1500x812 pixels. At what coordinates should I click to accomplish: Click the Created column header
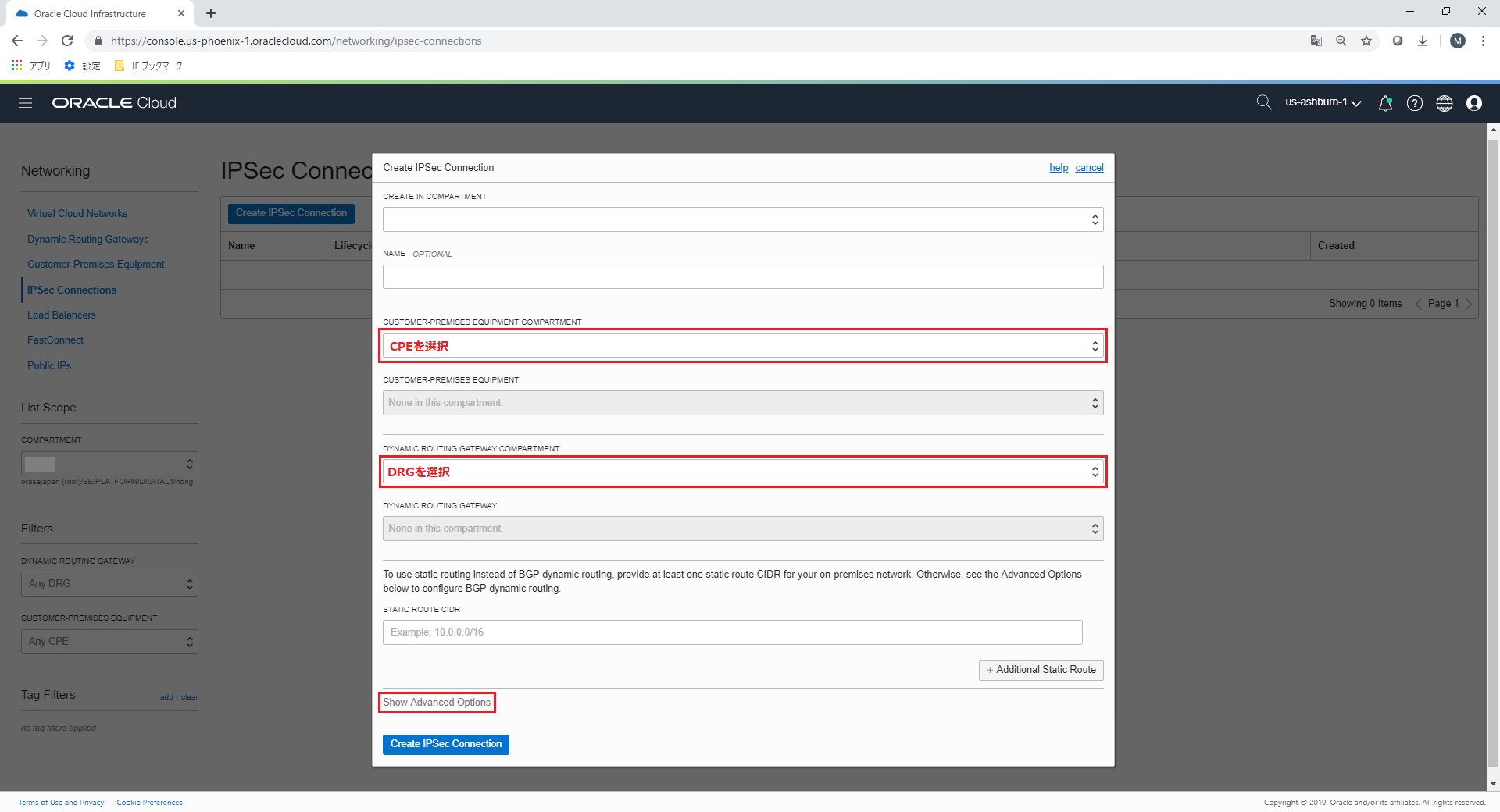point(1336,246)
